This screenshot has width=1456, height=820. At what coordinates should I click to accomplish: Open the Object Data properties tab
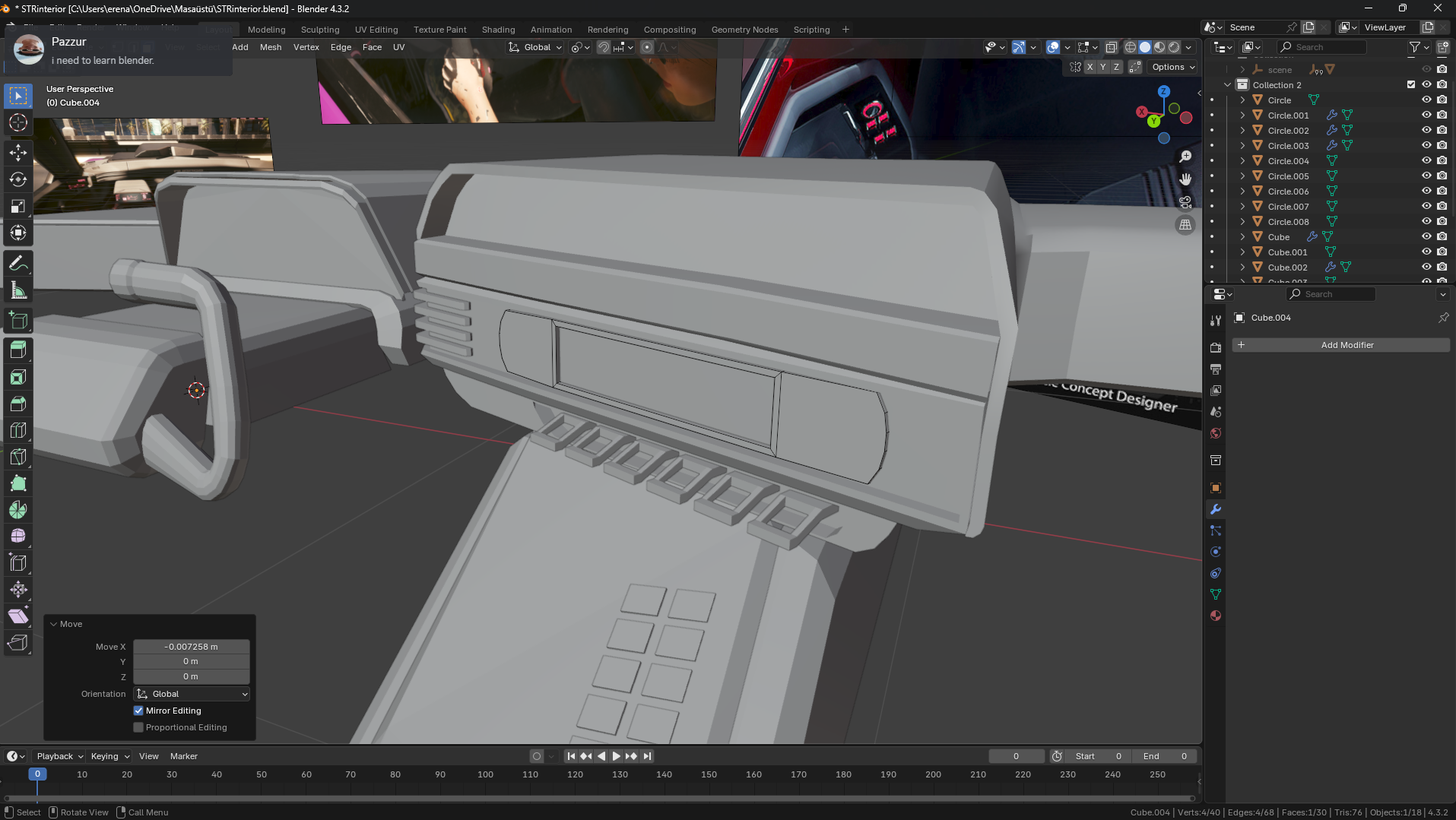(x=1216, y=594)
